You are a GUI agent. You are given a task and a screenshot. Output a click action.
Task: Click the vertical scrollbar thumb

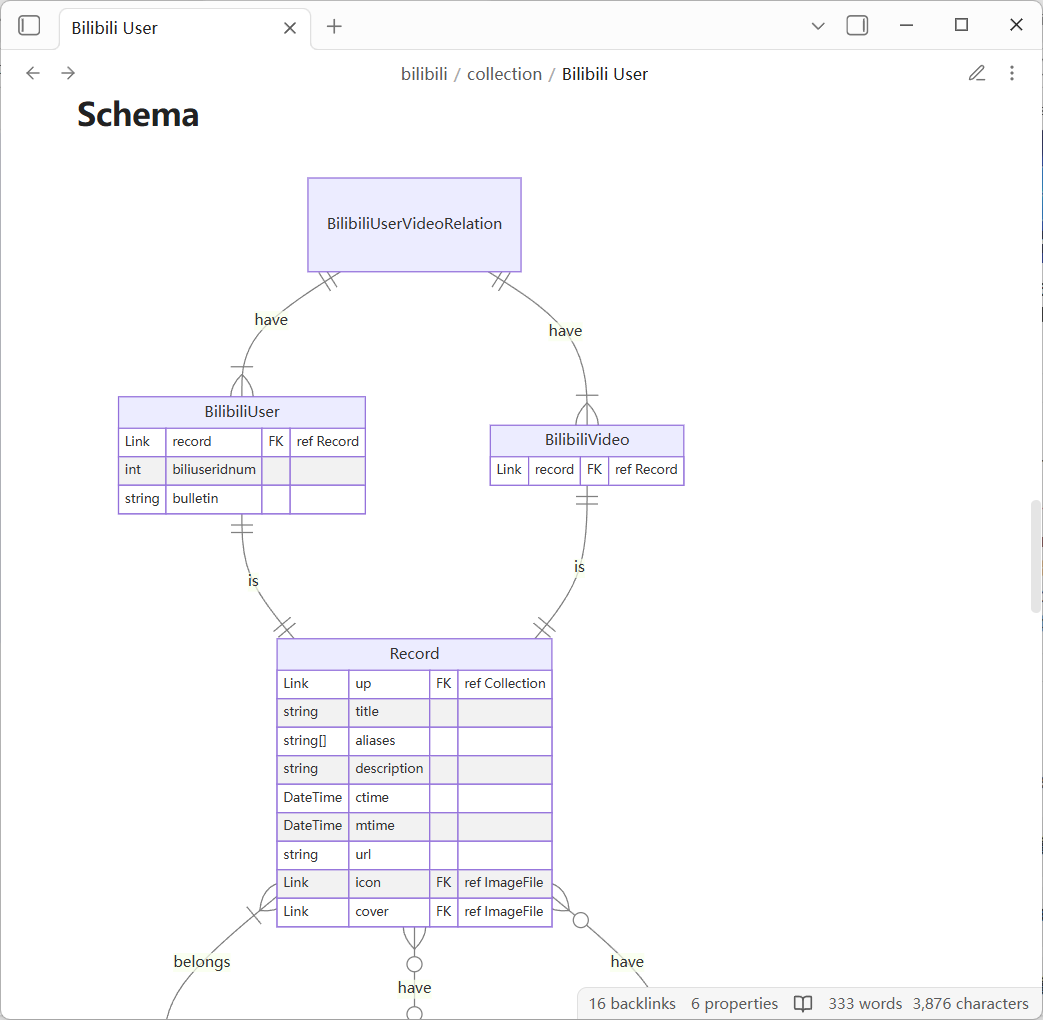pos(1036,555)
